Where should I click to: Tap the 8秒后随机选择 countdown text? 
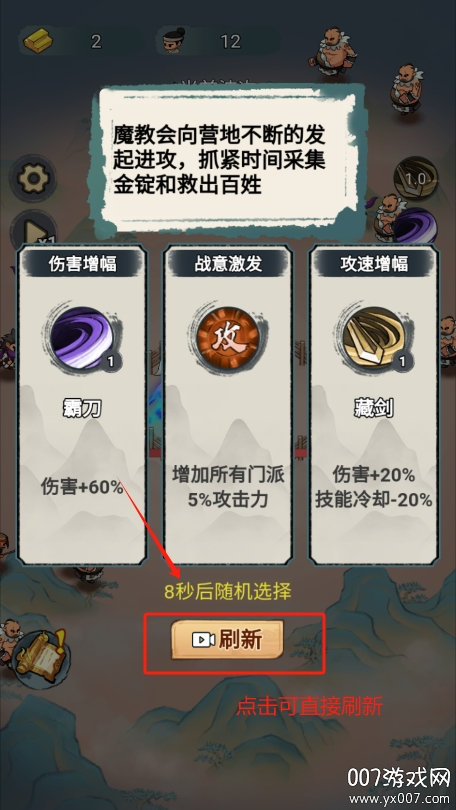point(228,591)
